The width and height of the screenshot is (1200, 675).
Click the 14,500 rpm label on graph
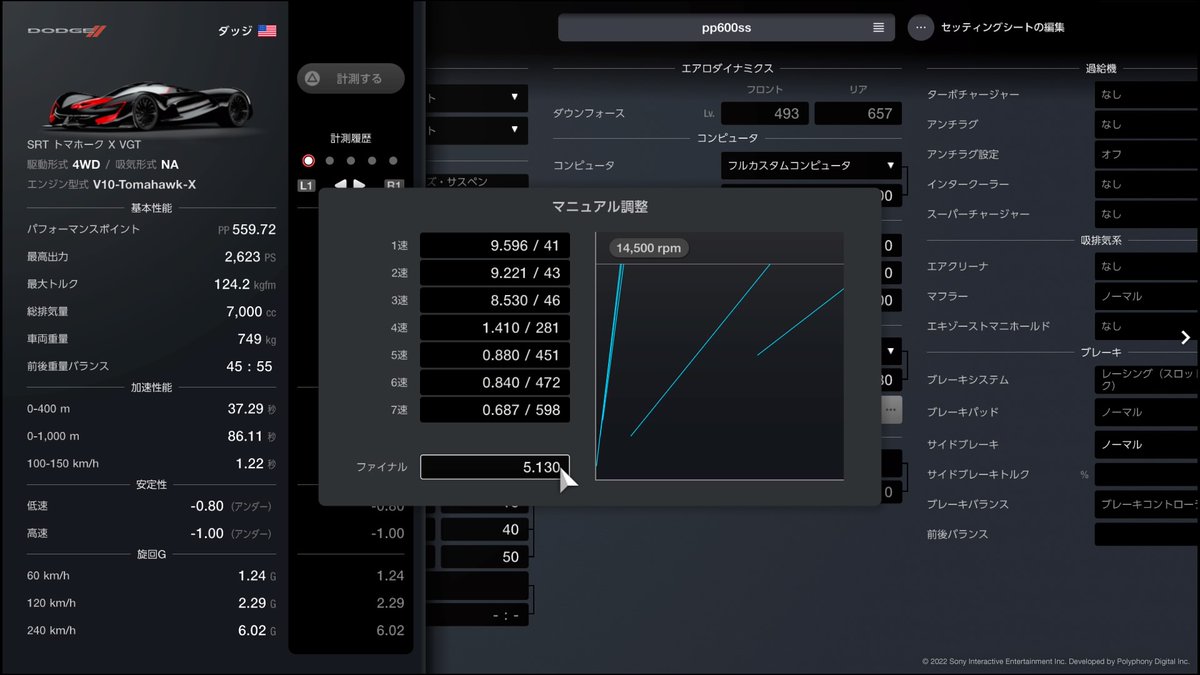[649, 248]
